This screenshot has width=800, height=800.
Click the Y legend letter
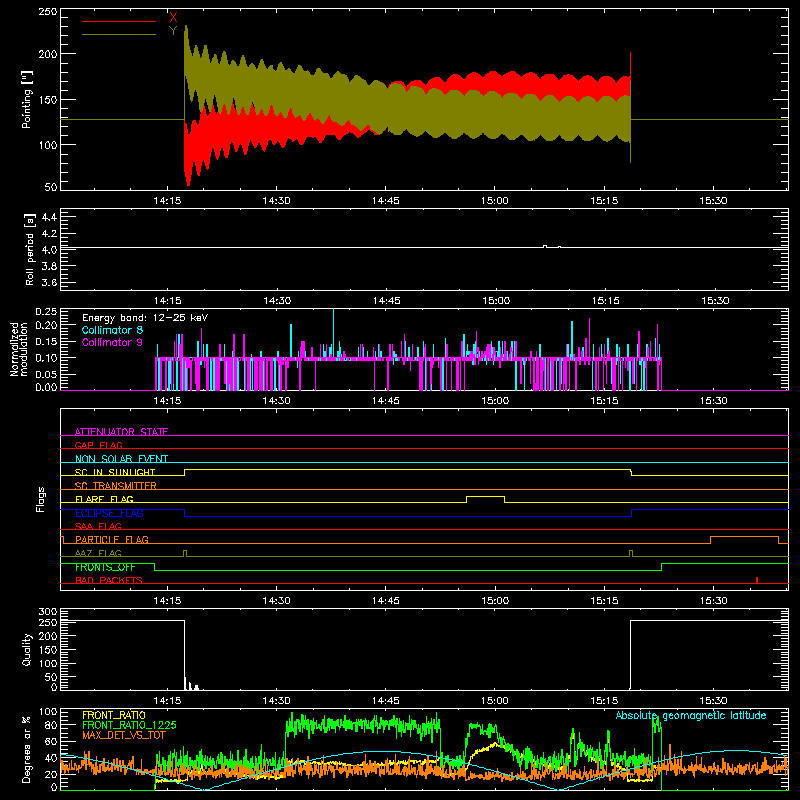pos(173,31)
